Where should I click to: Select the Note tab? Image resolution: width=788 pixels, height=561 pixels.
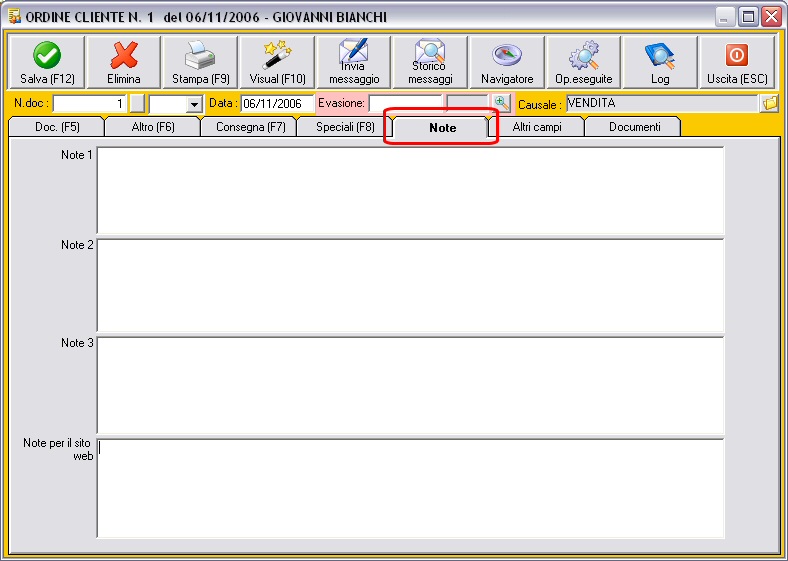point(442,128)
